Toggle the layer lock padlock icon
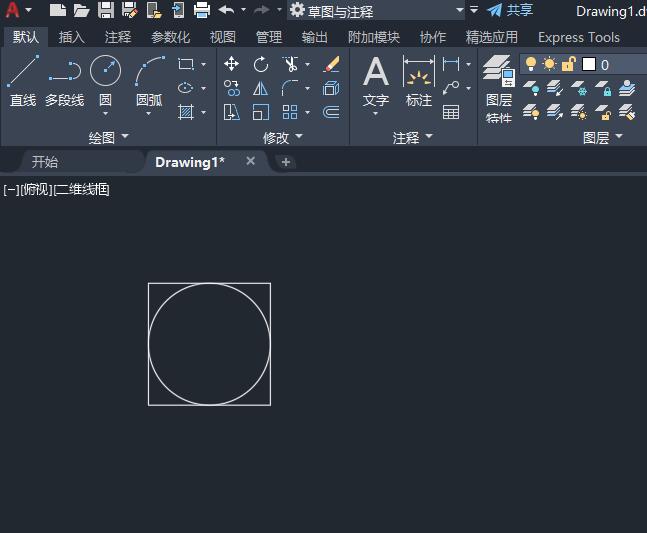The width and height of the screenshot is (647, 533). 568,64
